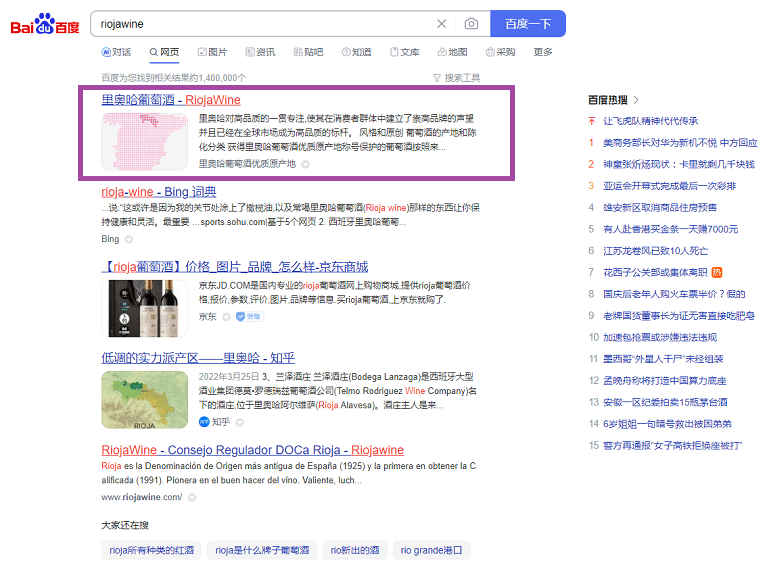Open hot search 老牌国货董事长为证无害直接吃肥皂
Screen dimensions: 767x564
(679, 316)
